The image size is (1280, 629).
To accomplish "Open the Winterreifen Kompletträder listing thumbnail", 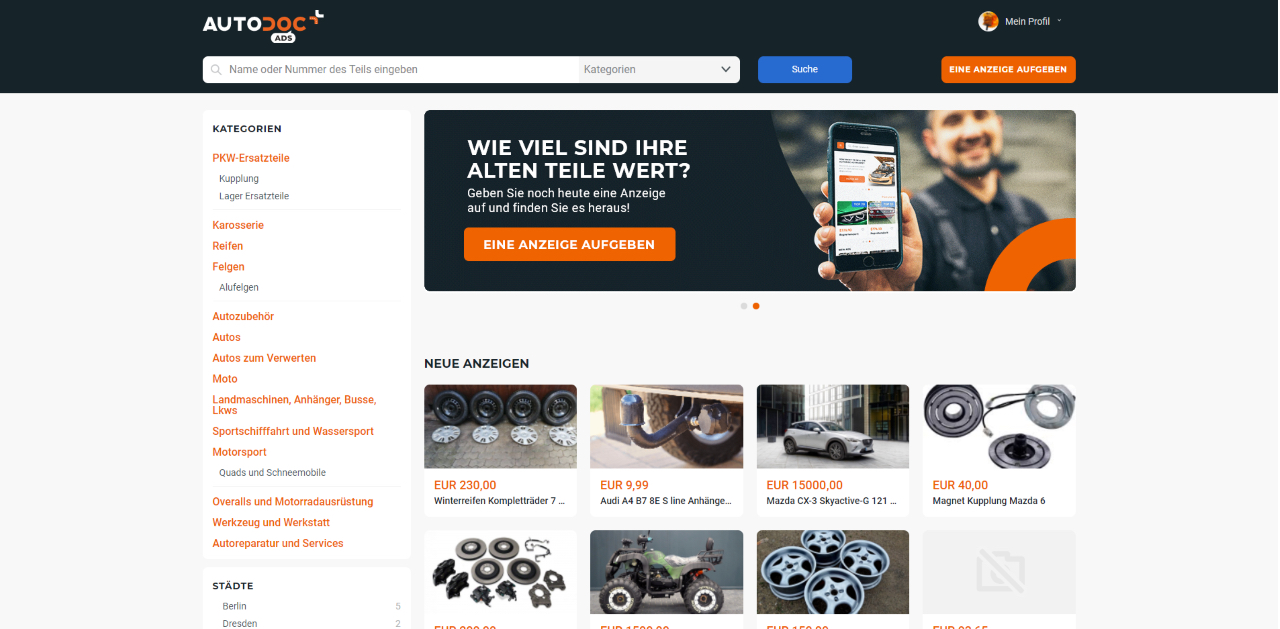I will [x=500, y=427].
